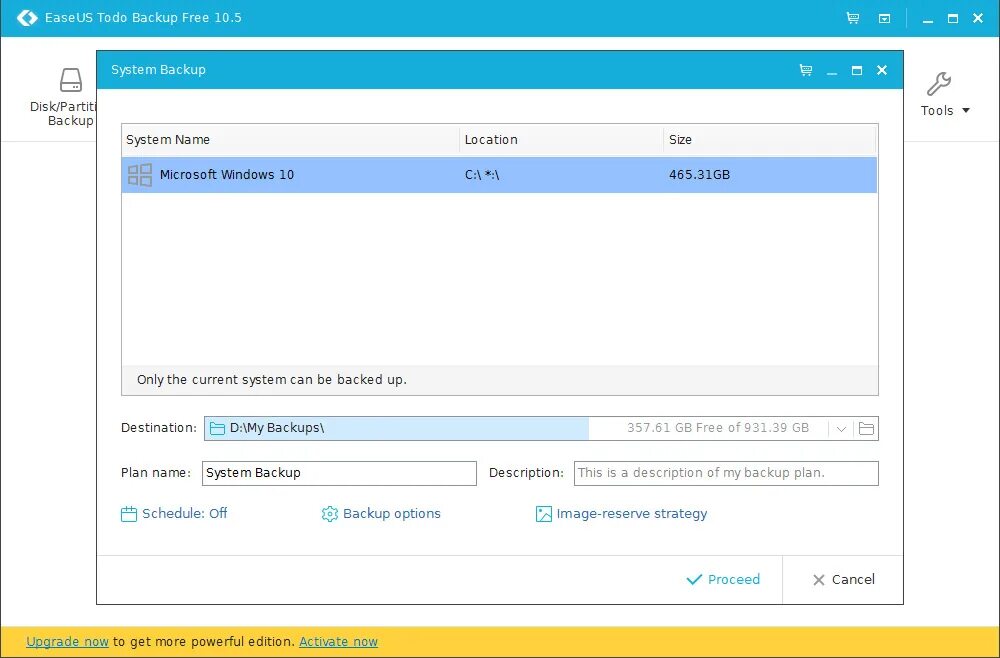The image size is (1000, 658).
Task: Open Image-reserve strategy link
Action: click(x=621, y=514)
